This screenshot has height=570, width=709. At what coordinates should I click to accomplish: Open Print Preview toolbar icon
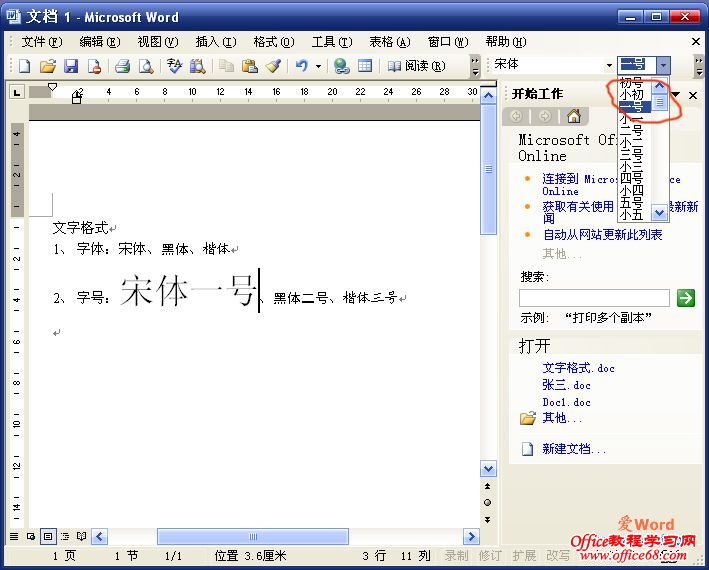[x=146, y=66]
